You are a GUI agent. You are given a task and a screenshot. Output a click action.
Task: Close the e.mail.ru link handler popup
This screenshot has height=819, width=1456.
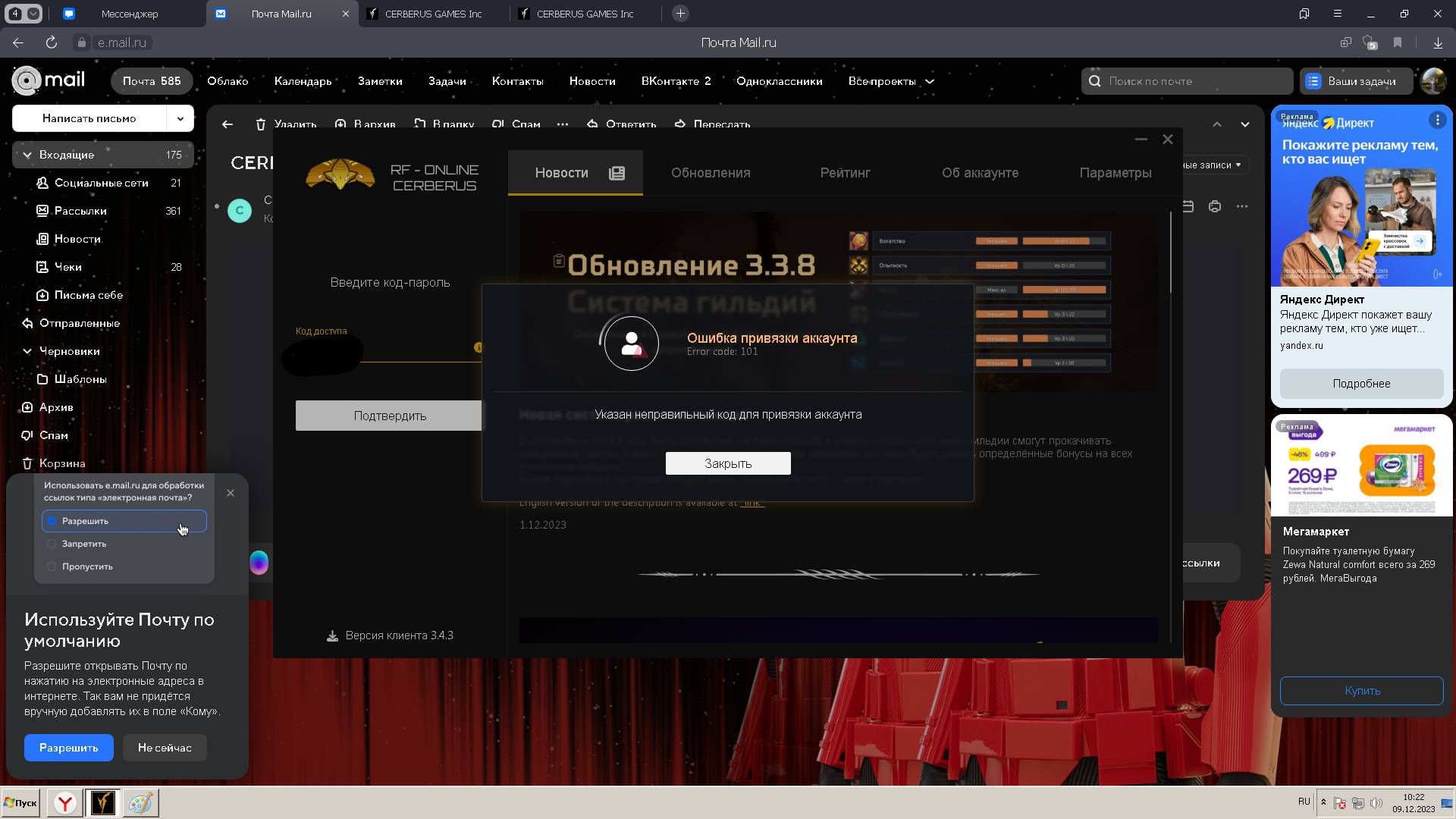[x=231, y=493]
